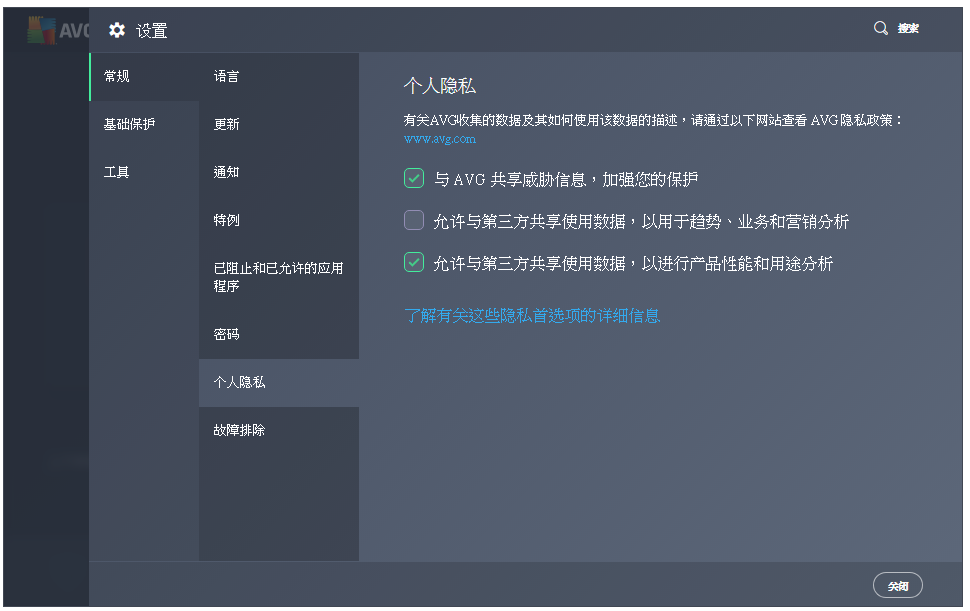Open the 语言 settings page
The height and width of the screenshot is (611, 970).
(x=226, y=75)
